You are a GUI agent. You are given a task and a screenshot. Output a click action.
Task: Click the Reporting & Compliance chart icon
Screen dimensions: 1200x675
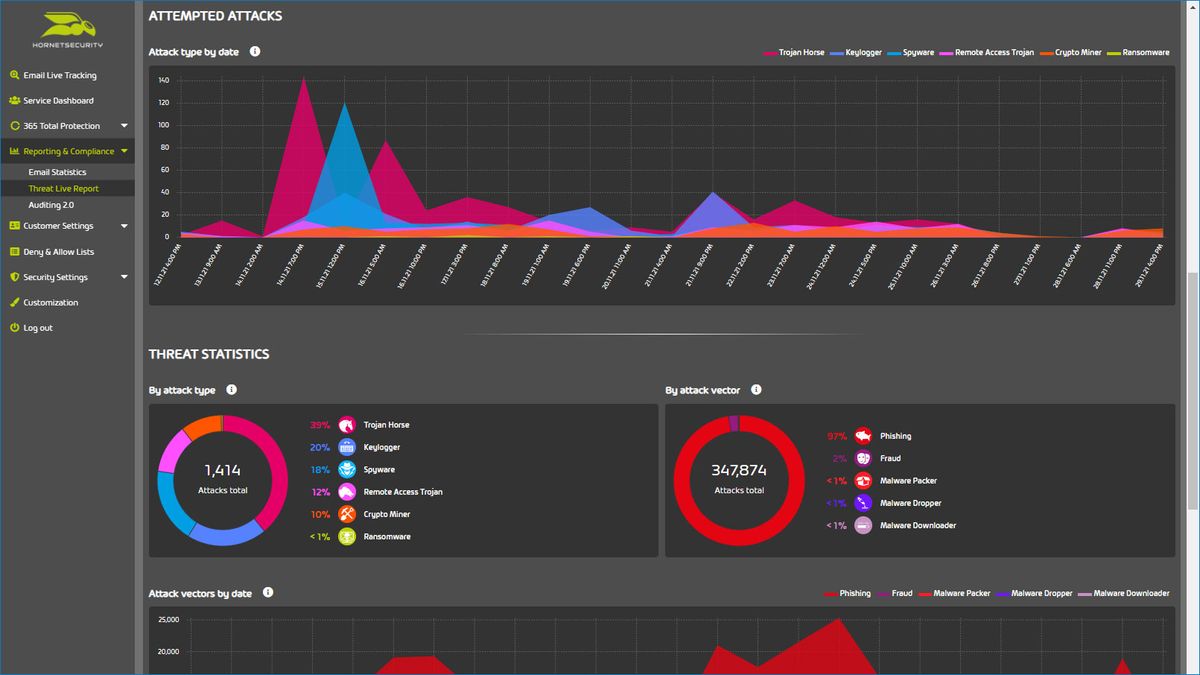pos(14,151)
